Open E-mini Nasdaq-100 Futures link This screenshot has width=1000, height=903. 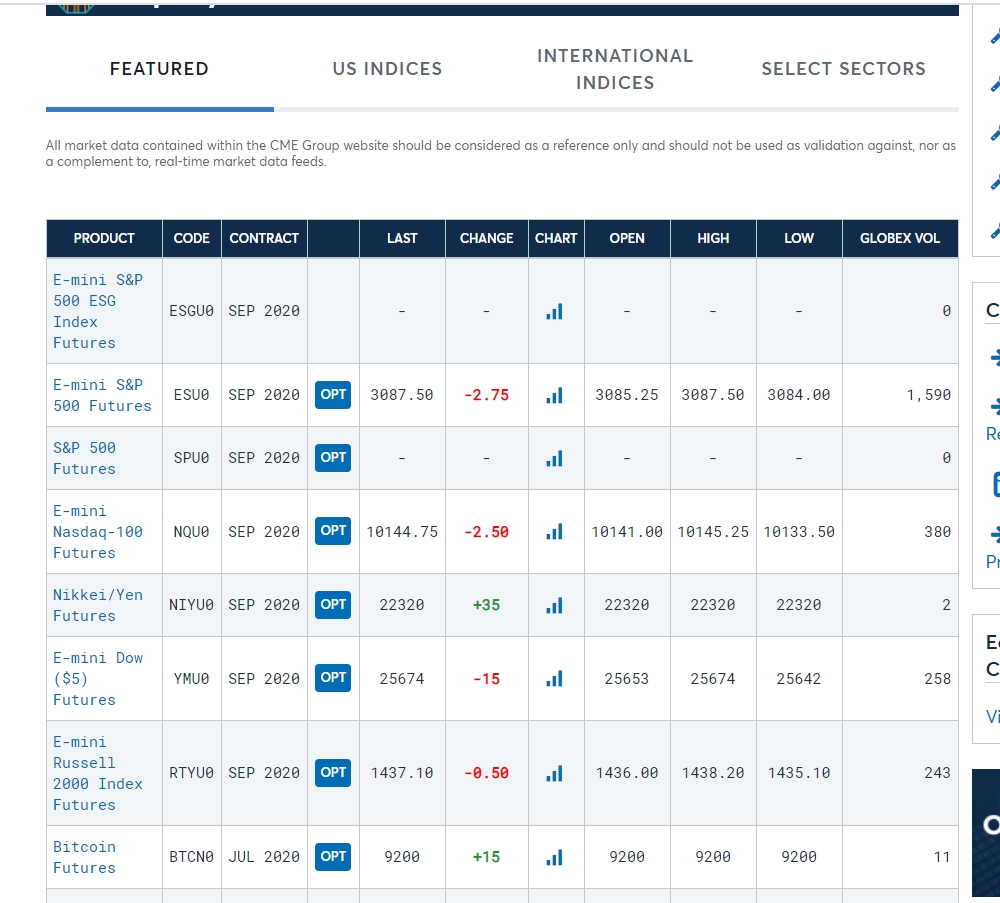98,532
